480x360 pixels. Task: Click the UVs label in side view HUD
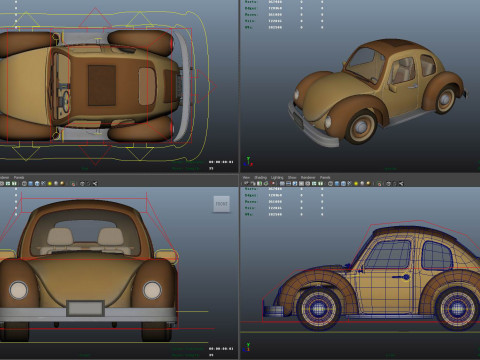(249, 214)
